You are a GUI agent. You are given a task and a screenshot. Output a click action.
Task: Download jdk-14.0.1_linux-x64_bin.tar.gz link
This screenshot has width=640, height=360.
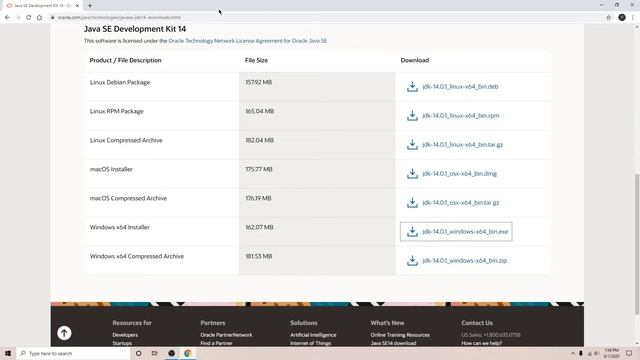tap(462, 144)
